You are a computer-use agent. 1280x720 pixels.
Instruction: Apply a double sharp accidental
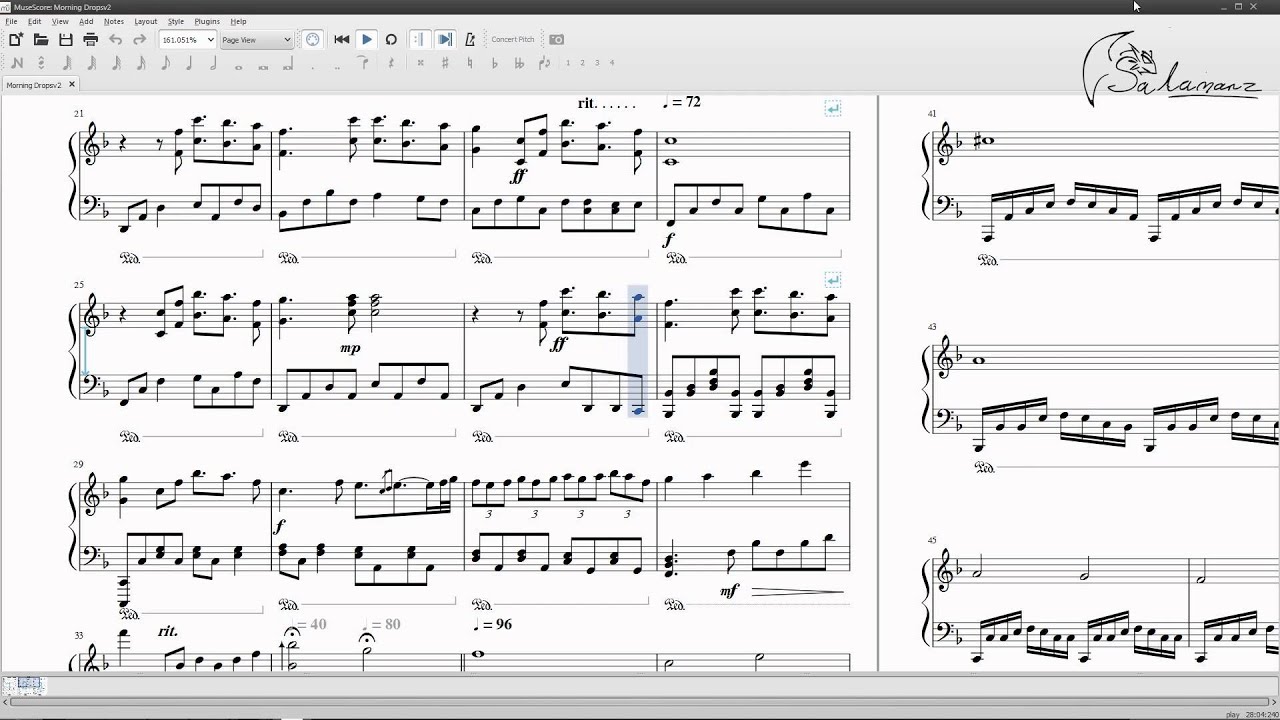pos(420,63)
